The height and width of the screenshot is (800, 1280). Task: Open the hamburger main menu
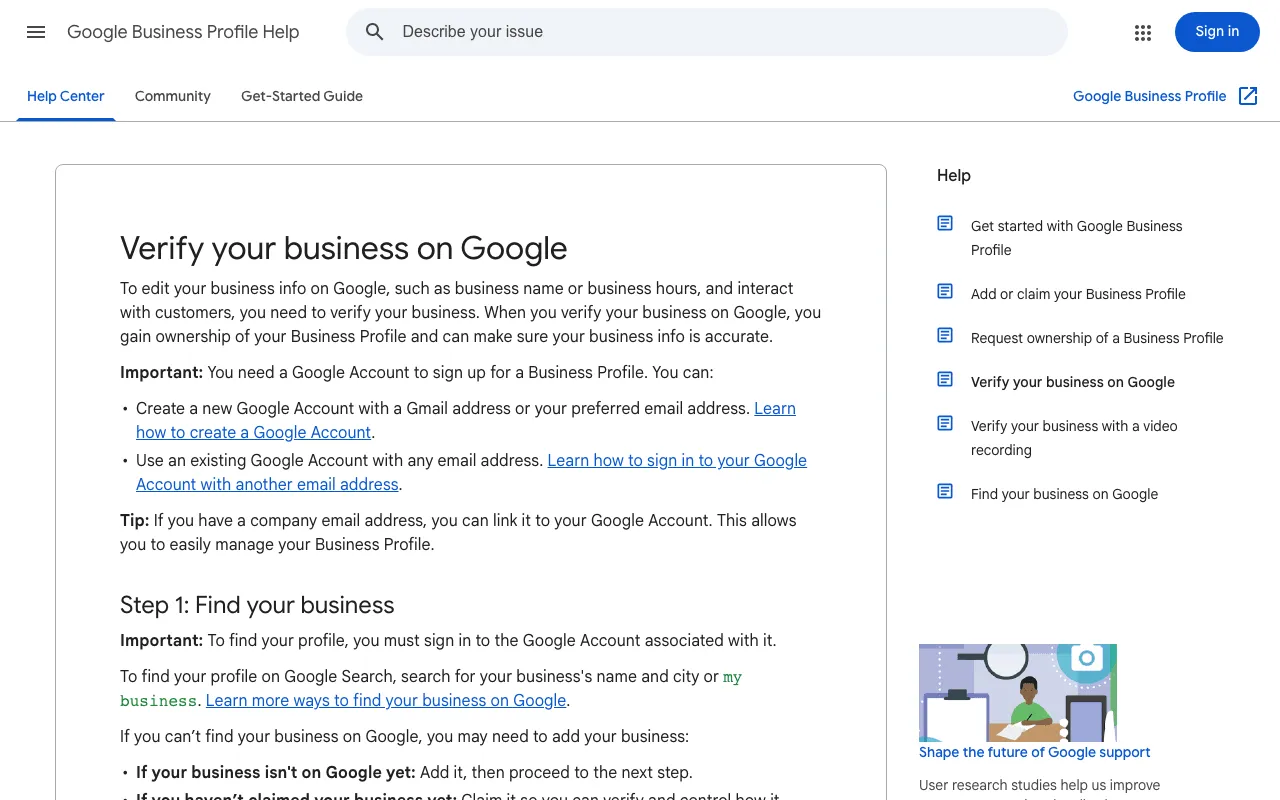(36, 32)
